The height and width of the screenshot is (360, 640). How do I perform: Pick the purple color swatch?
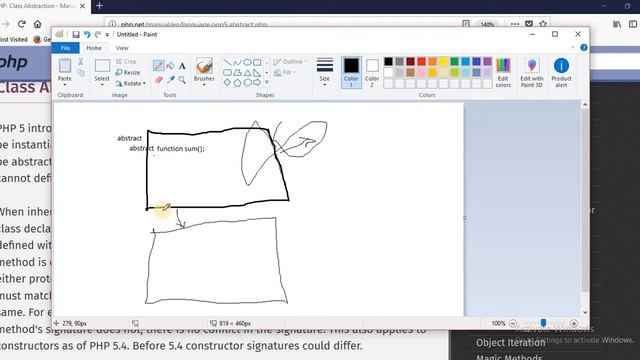tap(487, 62)
